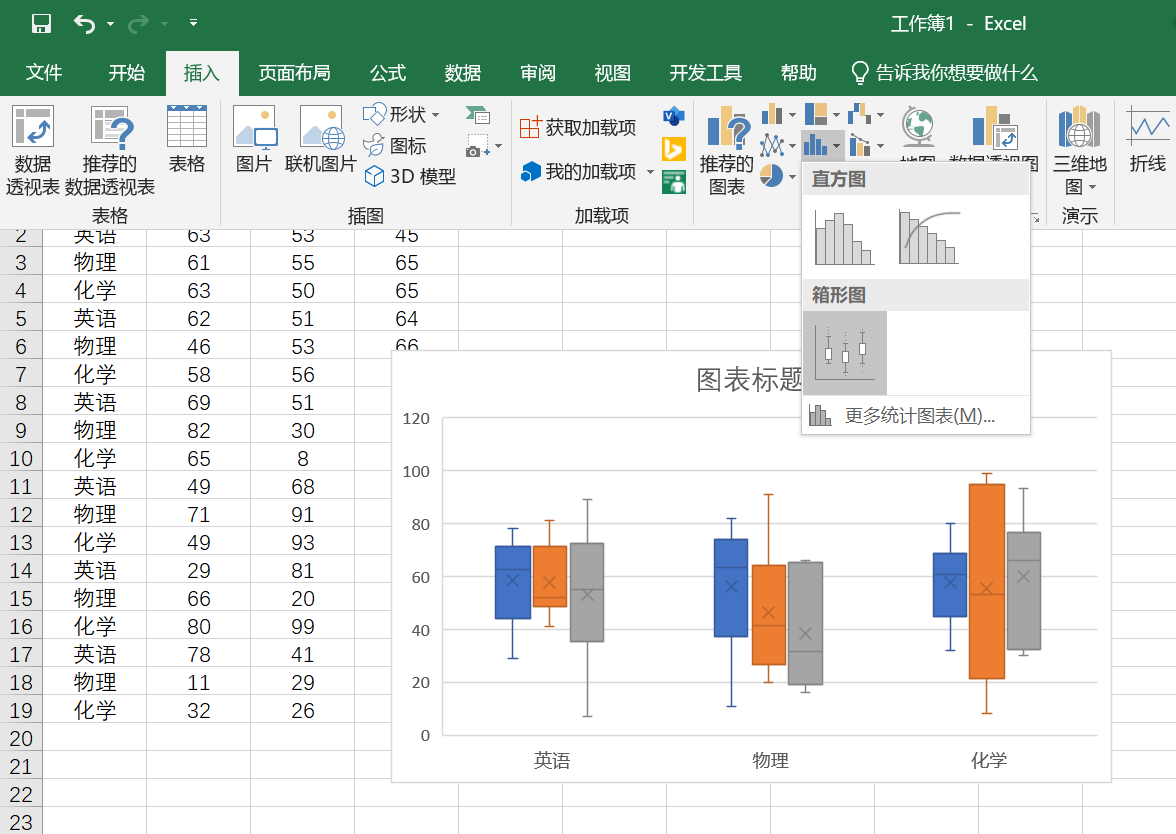
Task: Expand the hierarchy chart dropdown arrow
Action: (836, 115)
